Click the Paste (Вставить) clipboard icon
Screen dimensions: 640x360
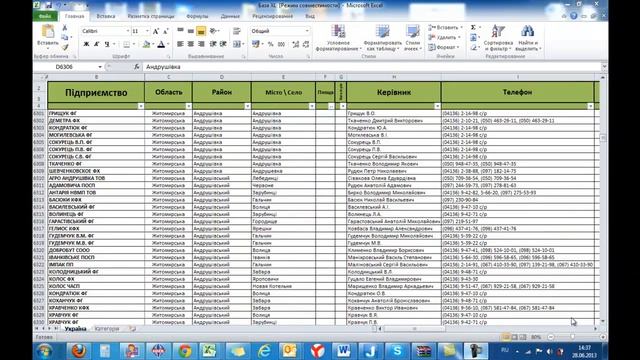(48, 31)
